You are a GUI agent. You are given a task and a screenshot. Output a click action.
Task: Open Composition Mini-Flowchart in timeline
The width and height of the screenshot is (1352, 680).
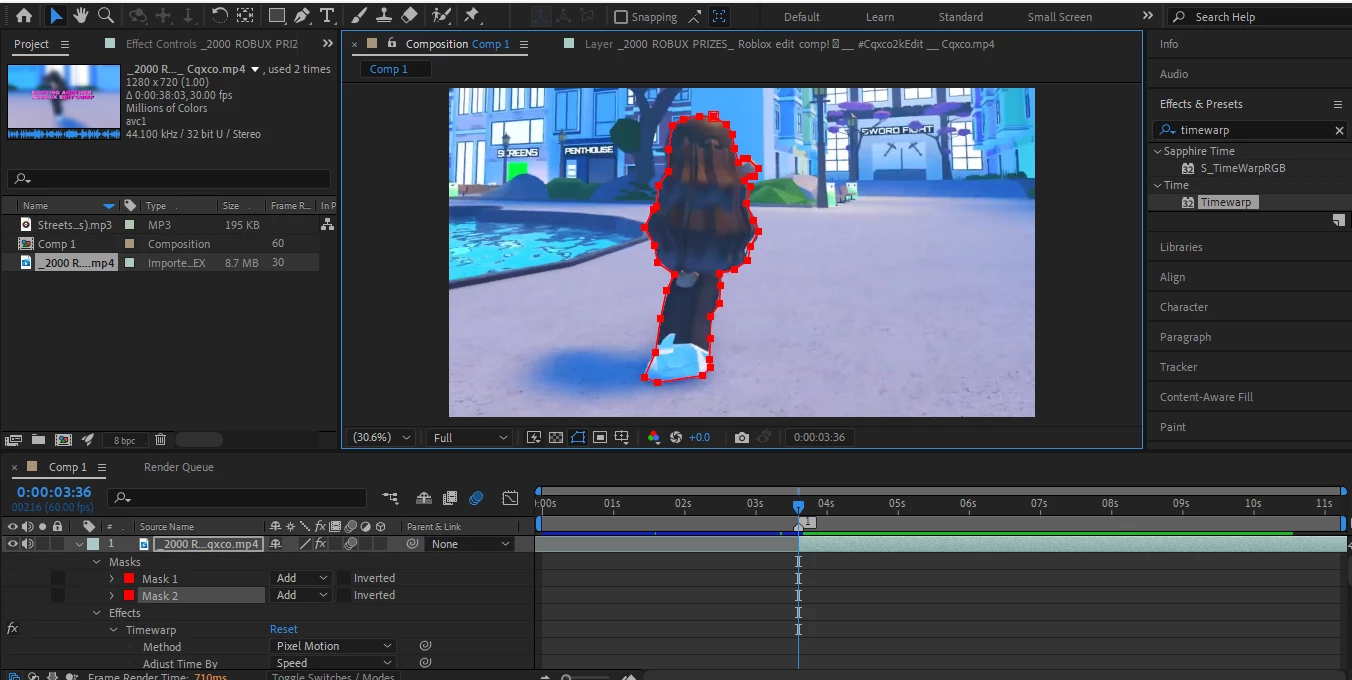[x=390, y=497]
